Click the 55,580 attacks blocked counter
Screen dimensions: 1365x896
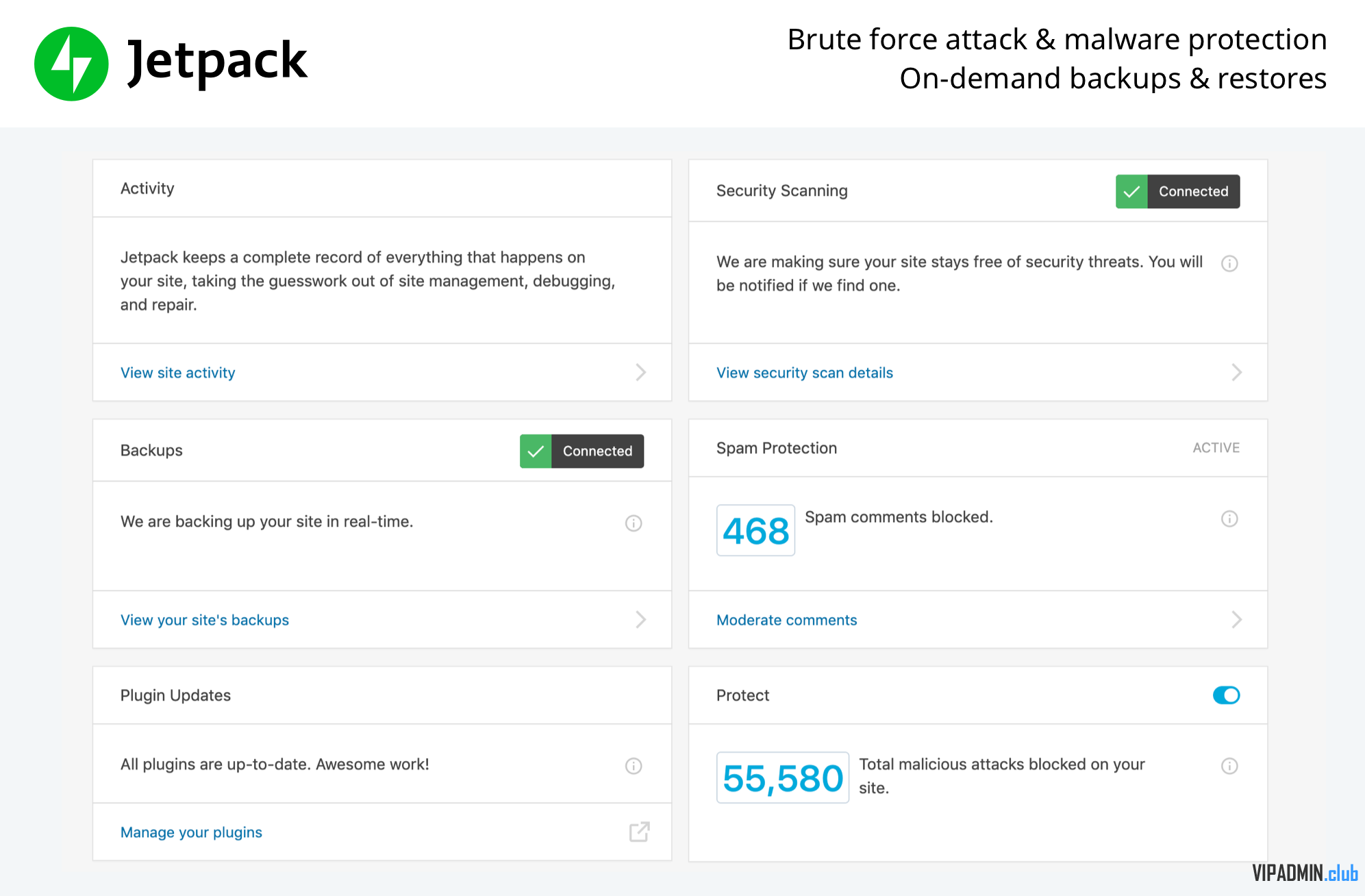tap(783, 777)
